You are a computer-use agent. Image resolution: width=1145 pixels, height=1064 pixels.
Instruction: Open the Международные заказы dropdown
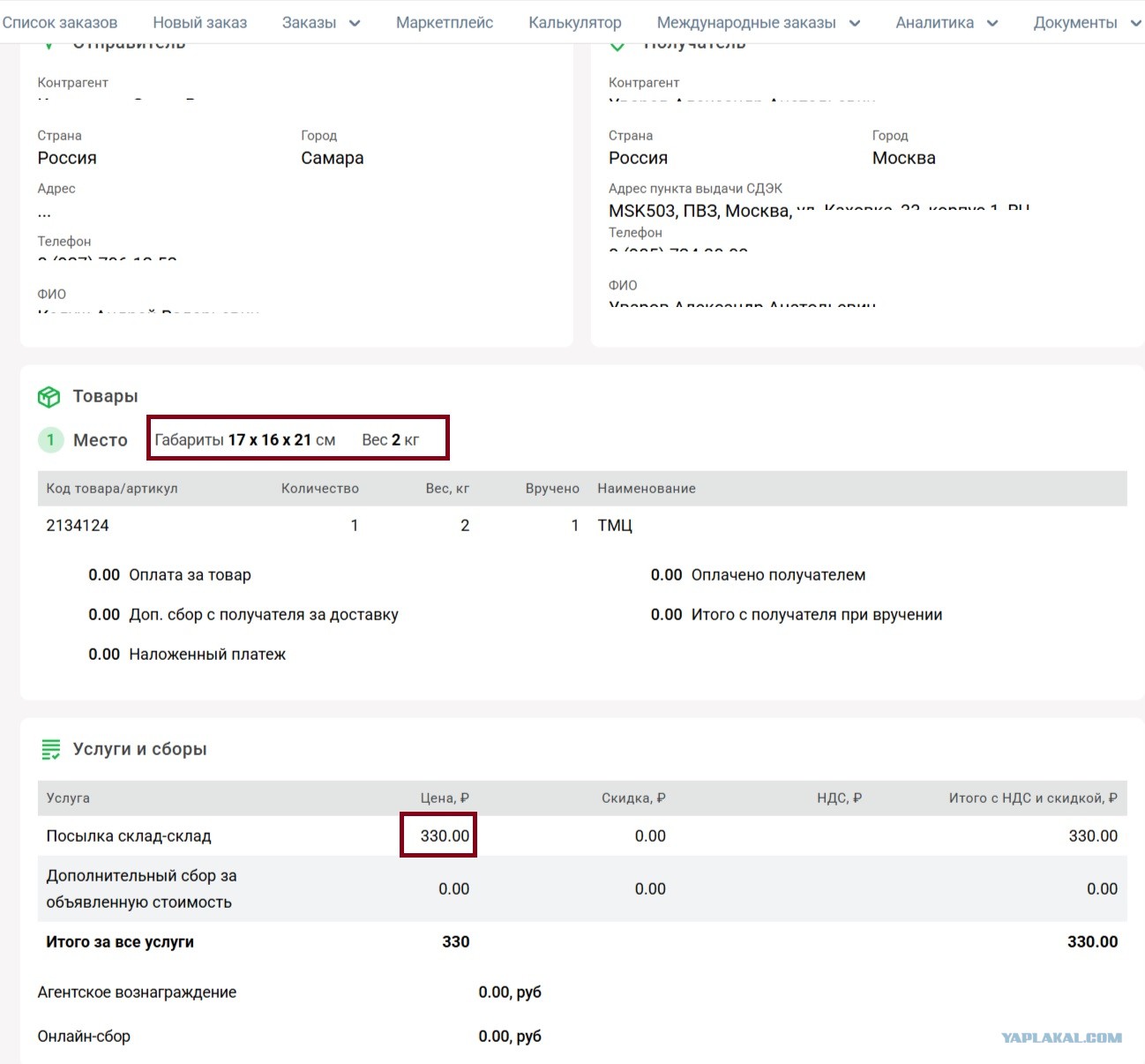click(759, 23)
